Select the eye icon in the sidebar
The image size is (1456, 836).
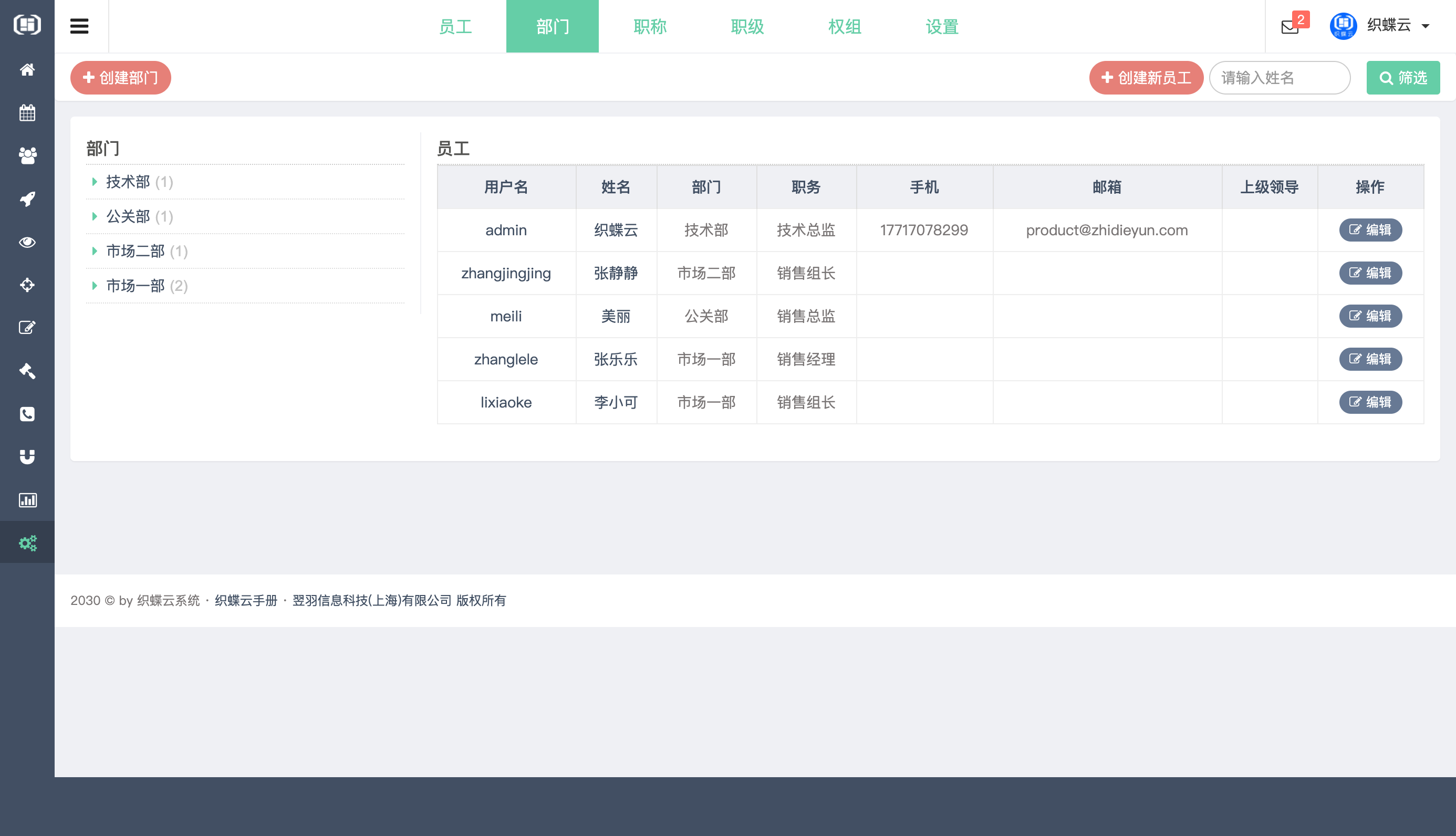point(27,242)
